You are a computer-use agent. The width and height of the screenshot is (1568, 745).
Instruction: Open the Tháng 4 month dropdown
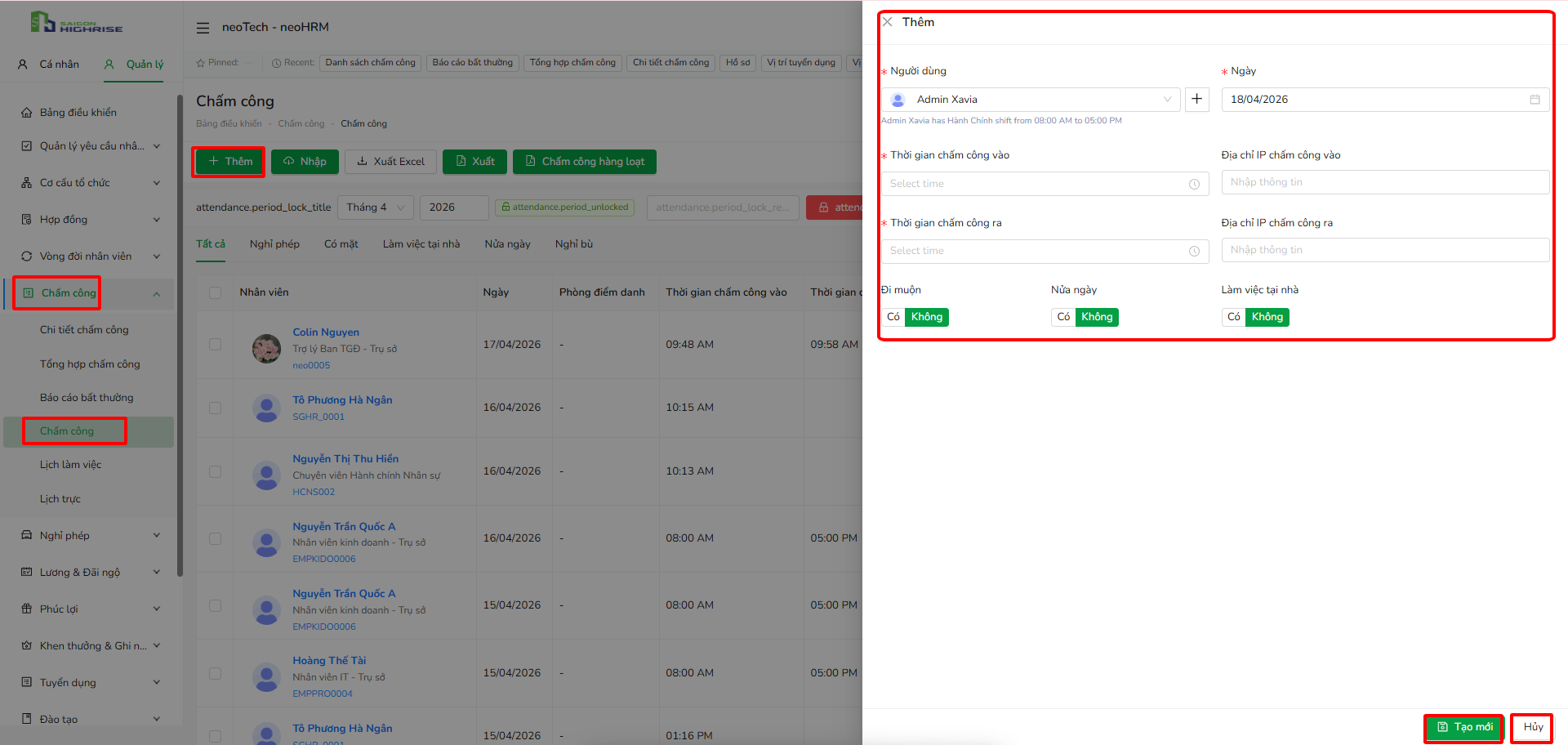[x=376, y=207]
